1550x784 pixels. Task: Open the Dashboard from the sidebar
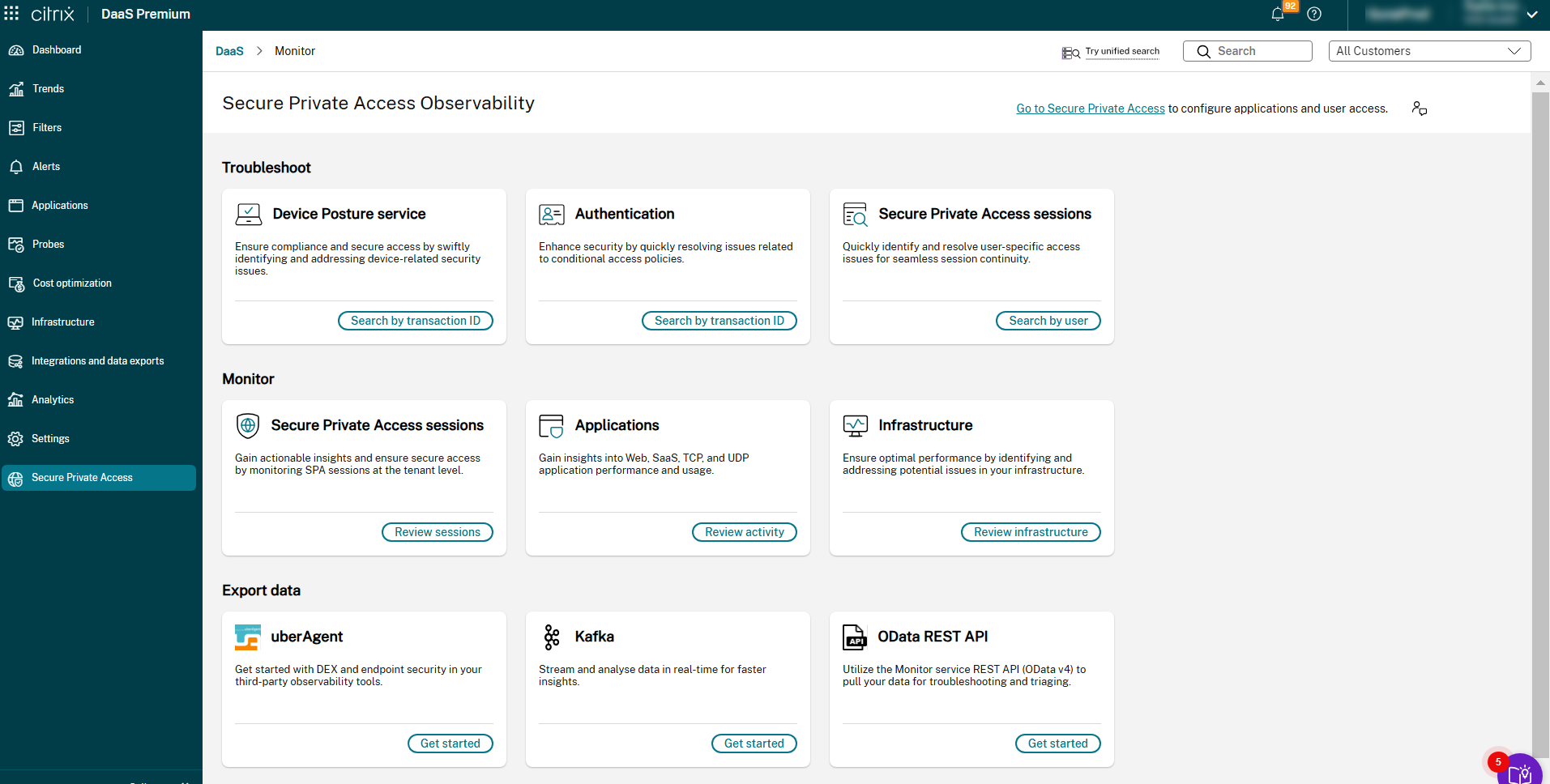pos(56,49)
